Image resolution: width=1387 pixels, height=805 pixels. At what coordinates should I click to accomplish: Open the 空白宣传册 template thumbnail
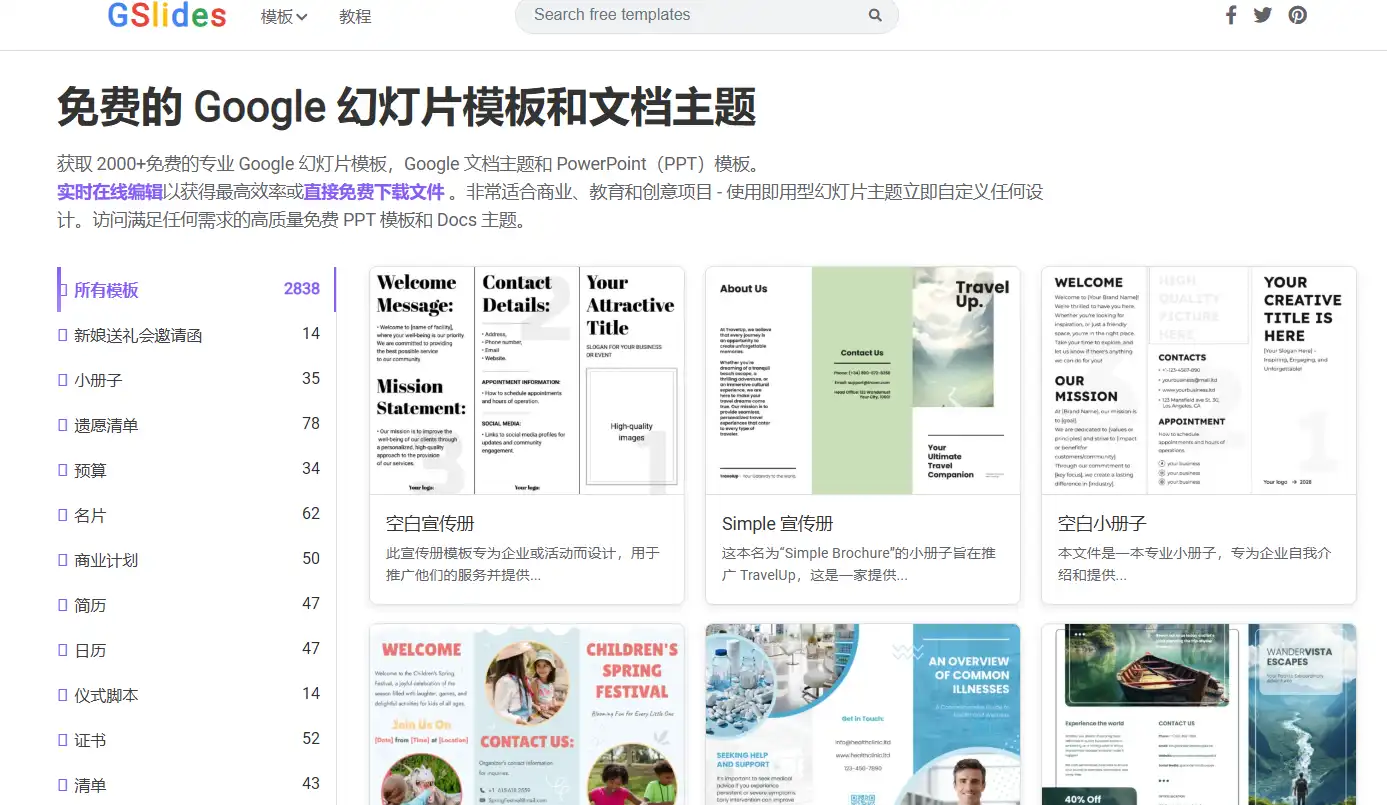(x=527, y=381)
